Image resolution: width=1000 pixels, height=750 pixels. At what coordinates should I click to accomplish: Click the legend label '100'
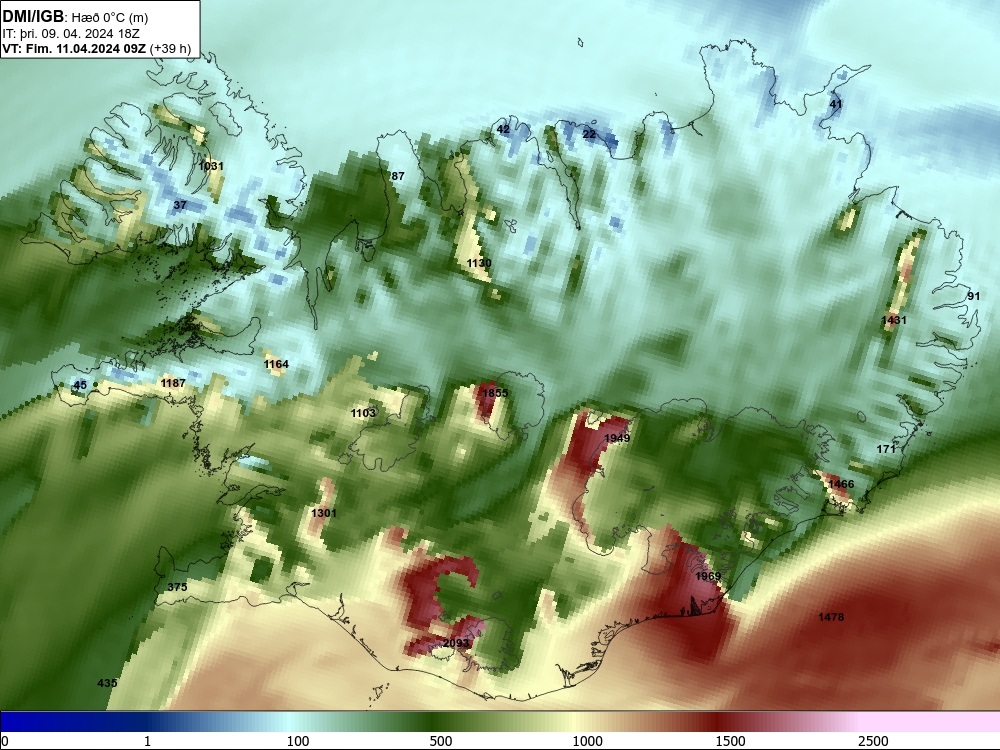298,740
